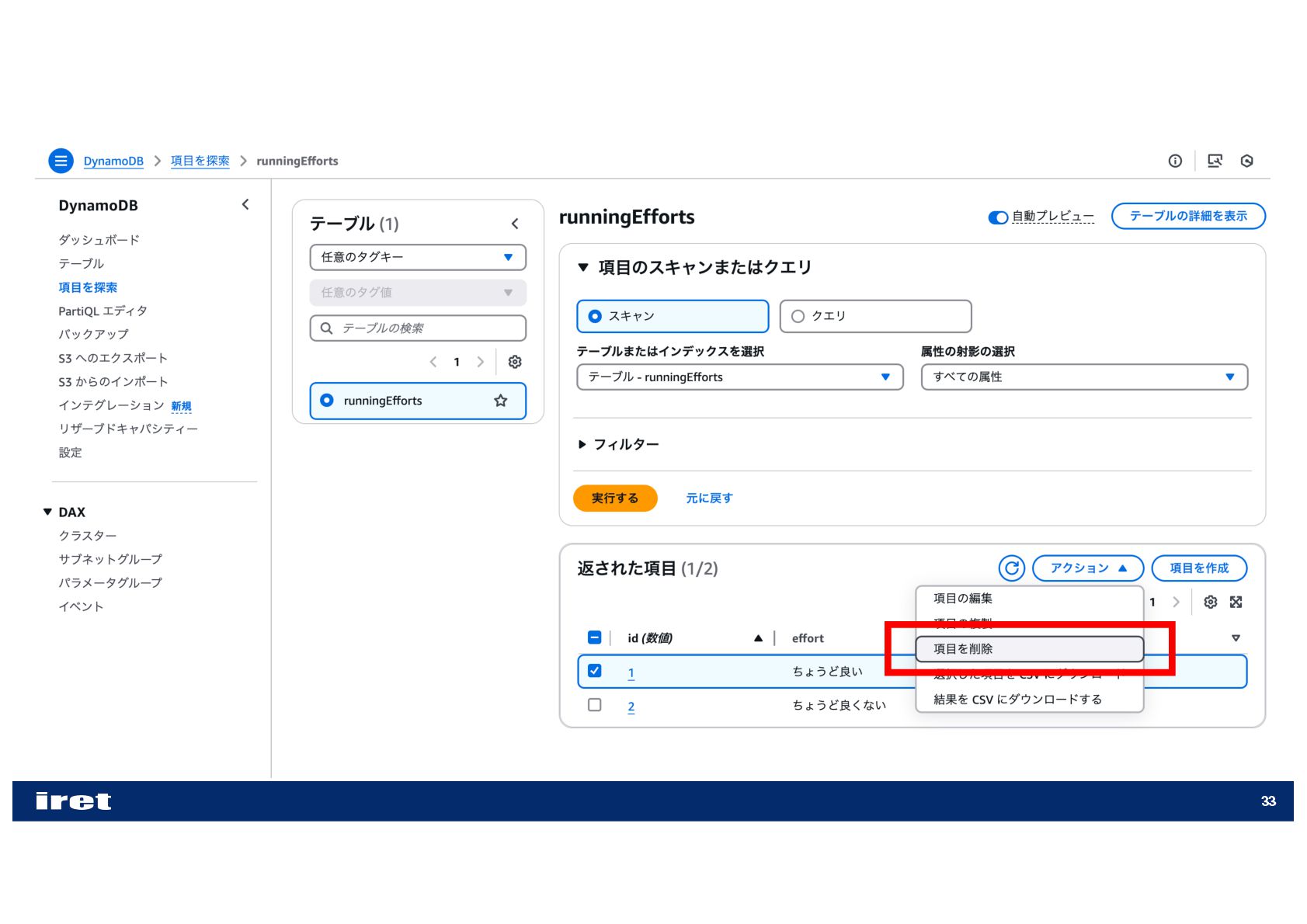
Task: Open the CloudShell icon in the header
Action: coord(1215,161)
